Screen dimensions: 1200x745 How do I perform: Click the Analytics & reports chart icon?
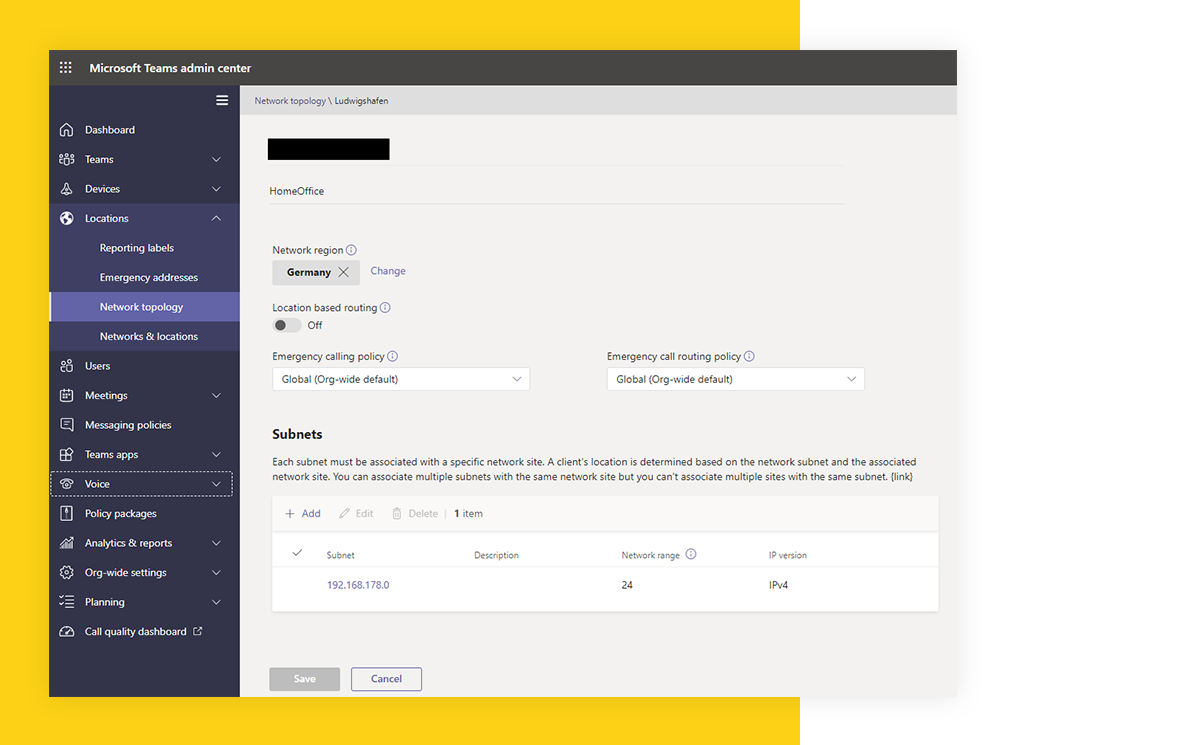67,543
